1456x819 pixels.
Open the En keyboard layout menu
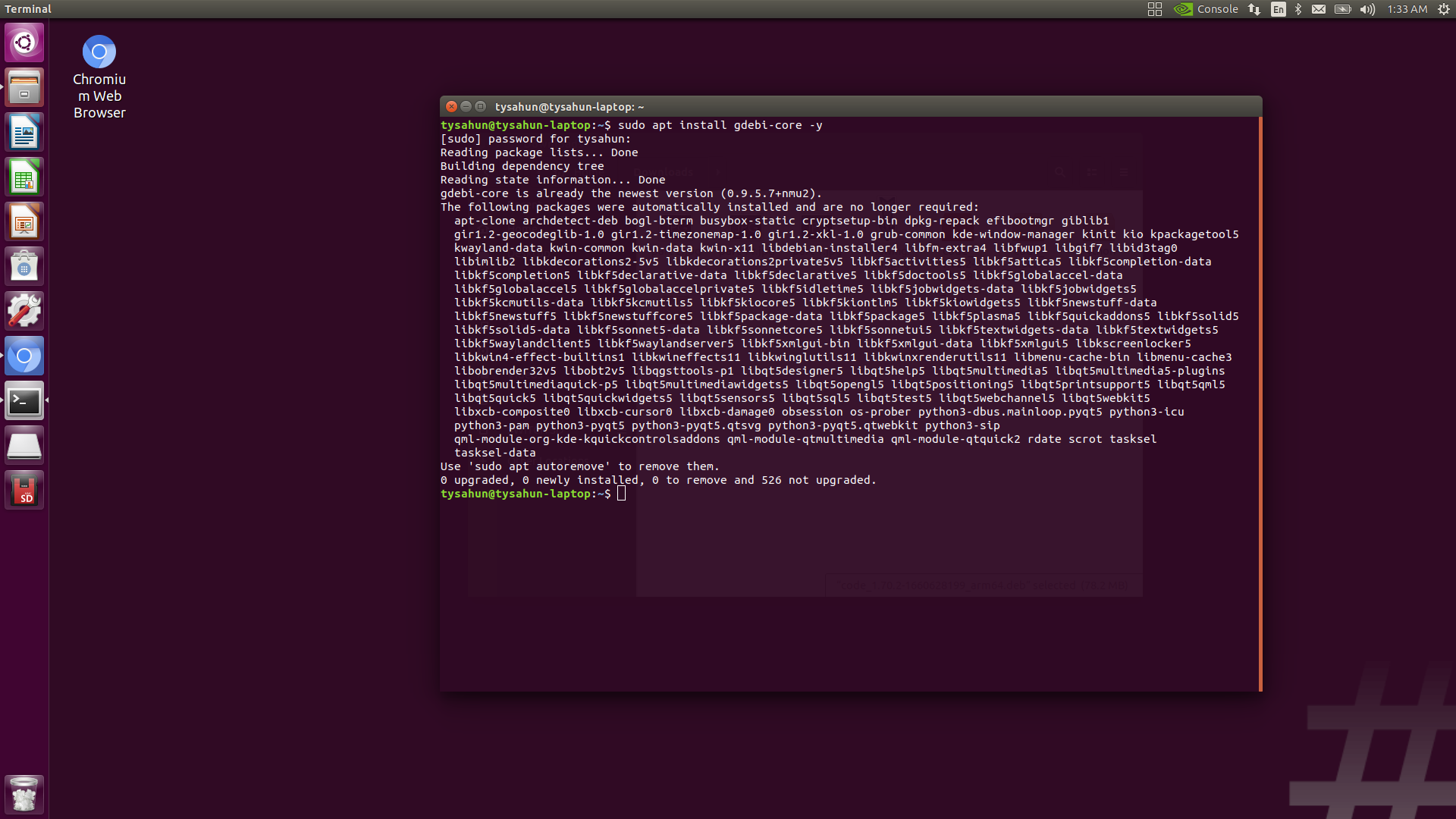pyautogui.click(x=1279, y=9)
